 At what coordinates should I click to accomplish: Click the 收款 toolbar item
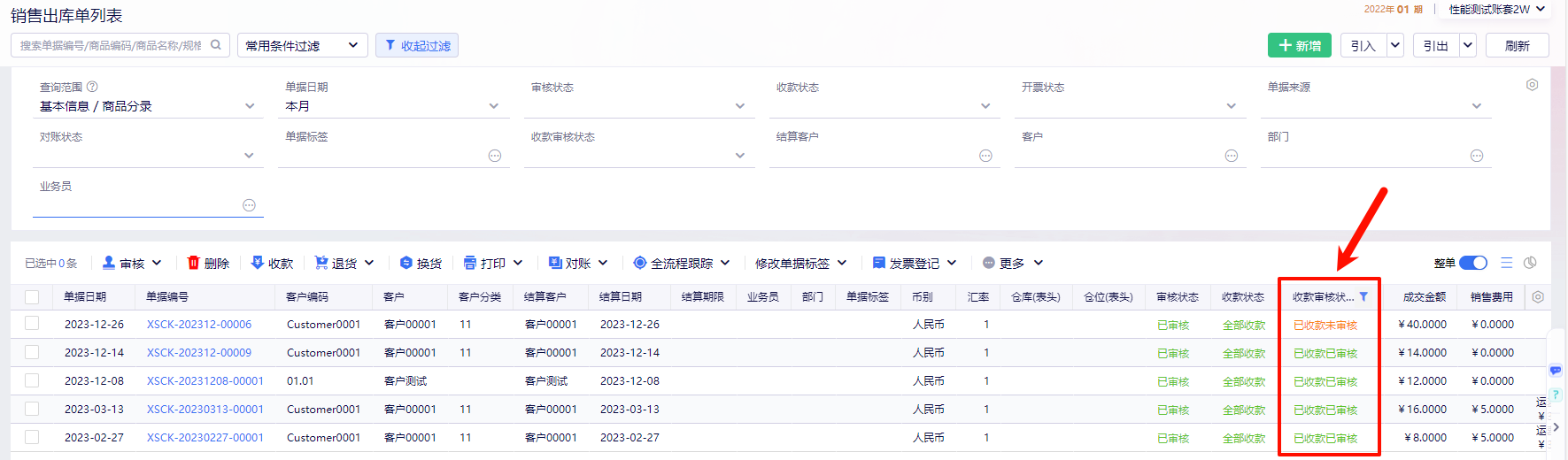(x=272, y=263)
